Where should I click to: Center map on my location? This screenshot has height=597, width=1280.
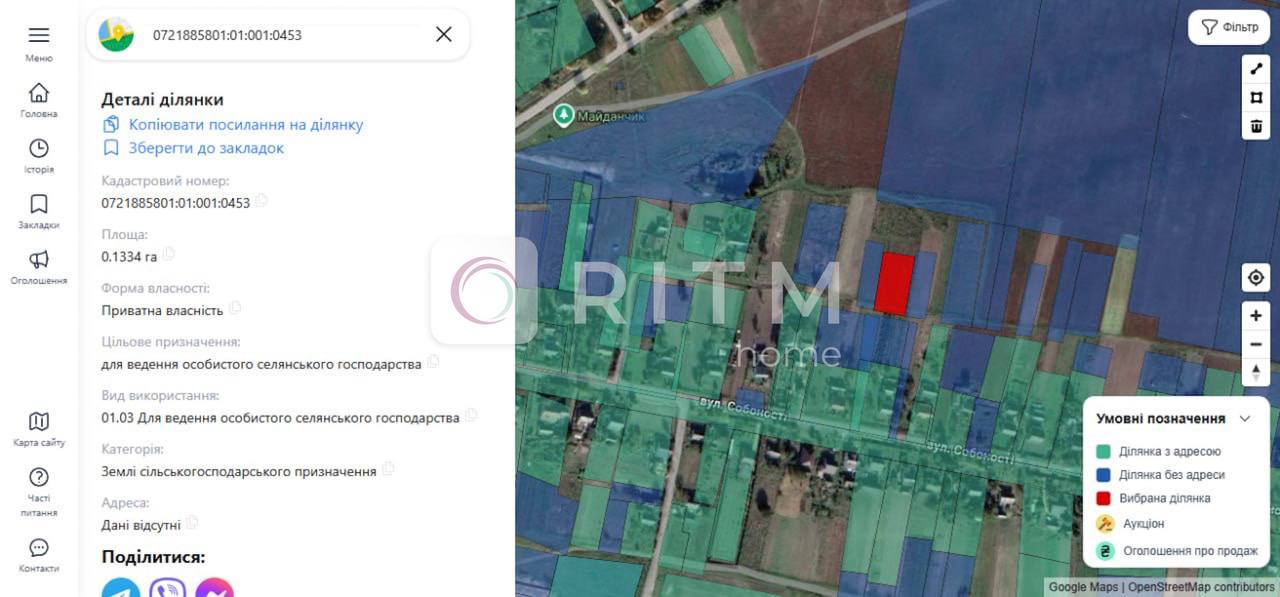click(x=1256, y=277)
